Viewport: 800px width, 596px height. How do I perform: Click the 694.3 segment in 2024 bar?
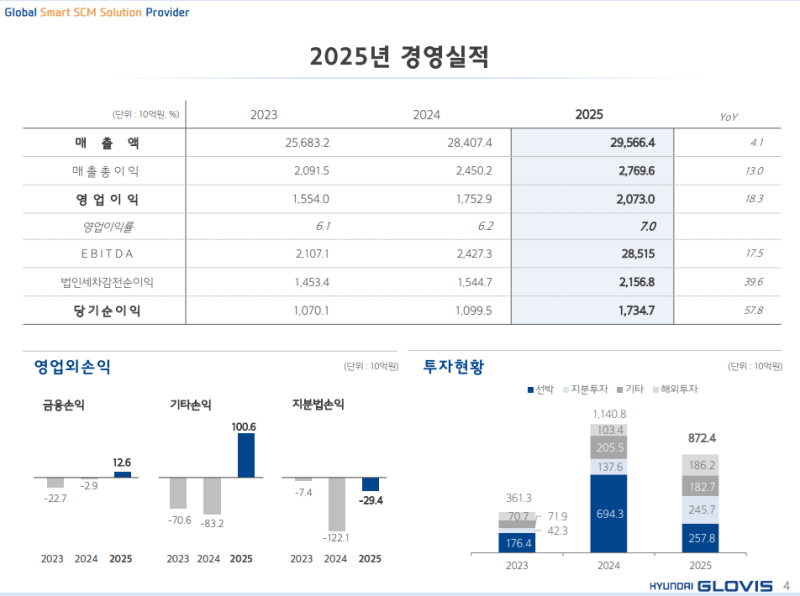point(608,513)
